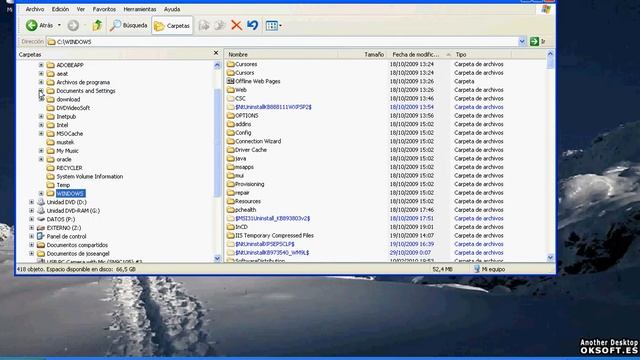Screen dimensions: 640x360
Task: Click the grayed Forward arrow button
Action: (73, 25)
